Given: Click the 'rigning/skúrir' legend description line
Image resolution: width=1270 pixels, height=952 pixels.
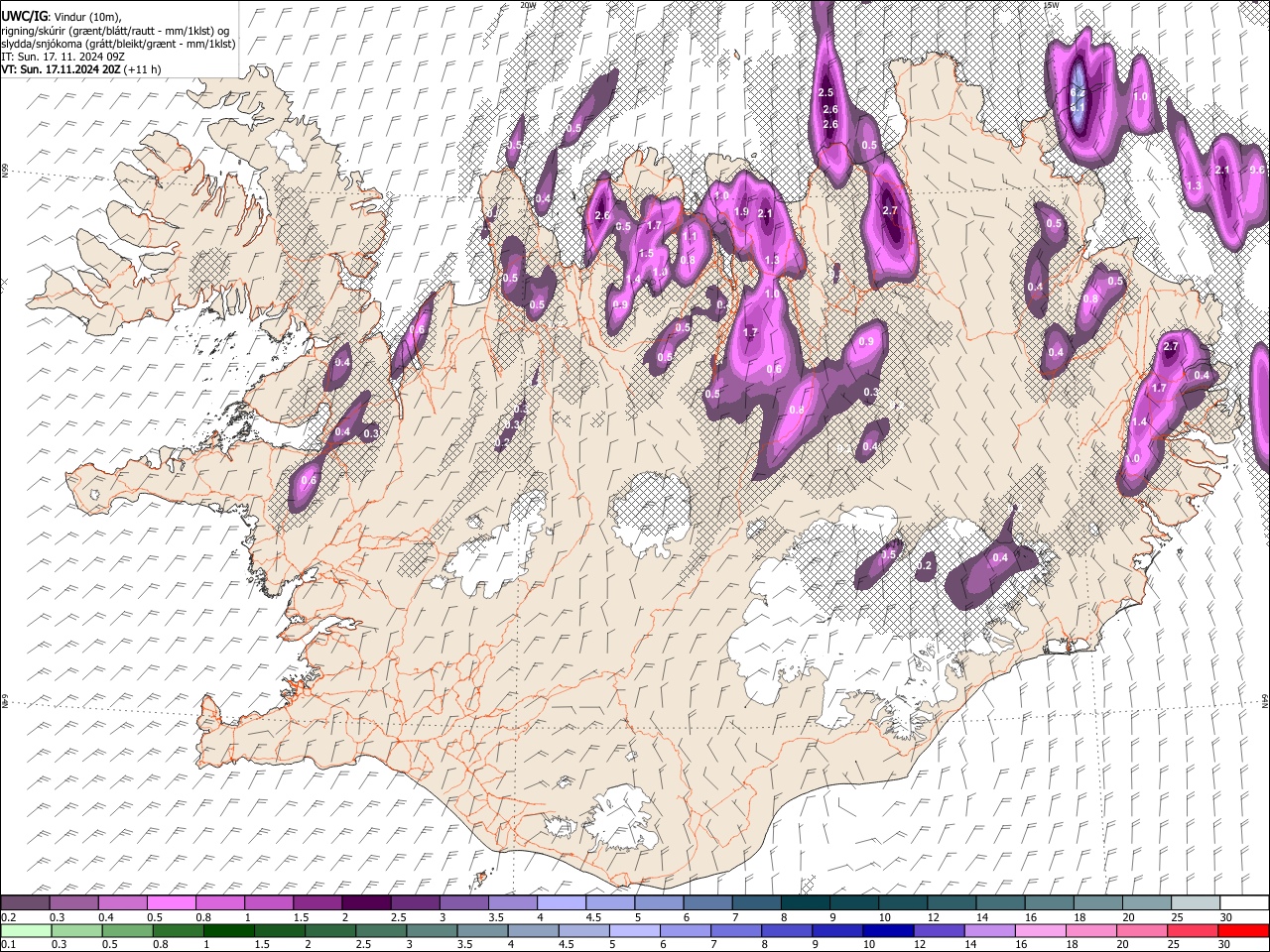Looking at the screenshot, I should [x=115, y=31].
